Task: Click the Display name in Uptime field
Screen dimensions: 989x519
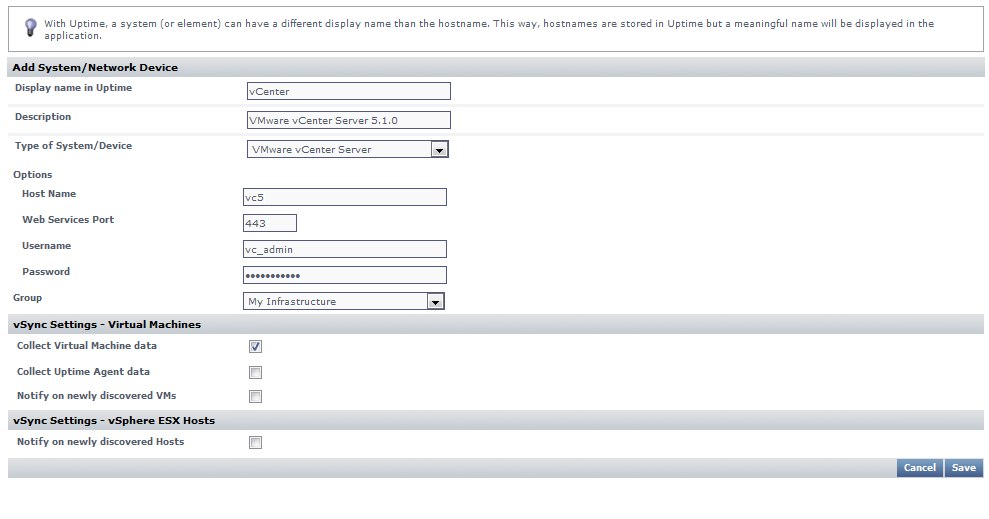Action: 348,91
